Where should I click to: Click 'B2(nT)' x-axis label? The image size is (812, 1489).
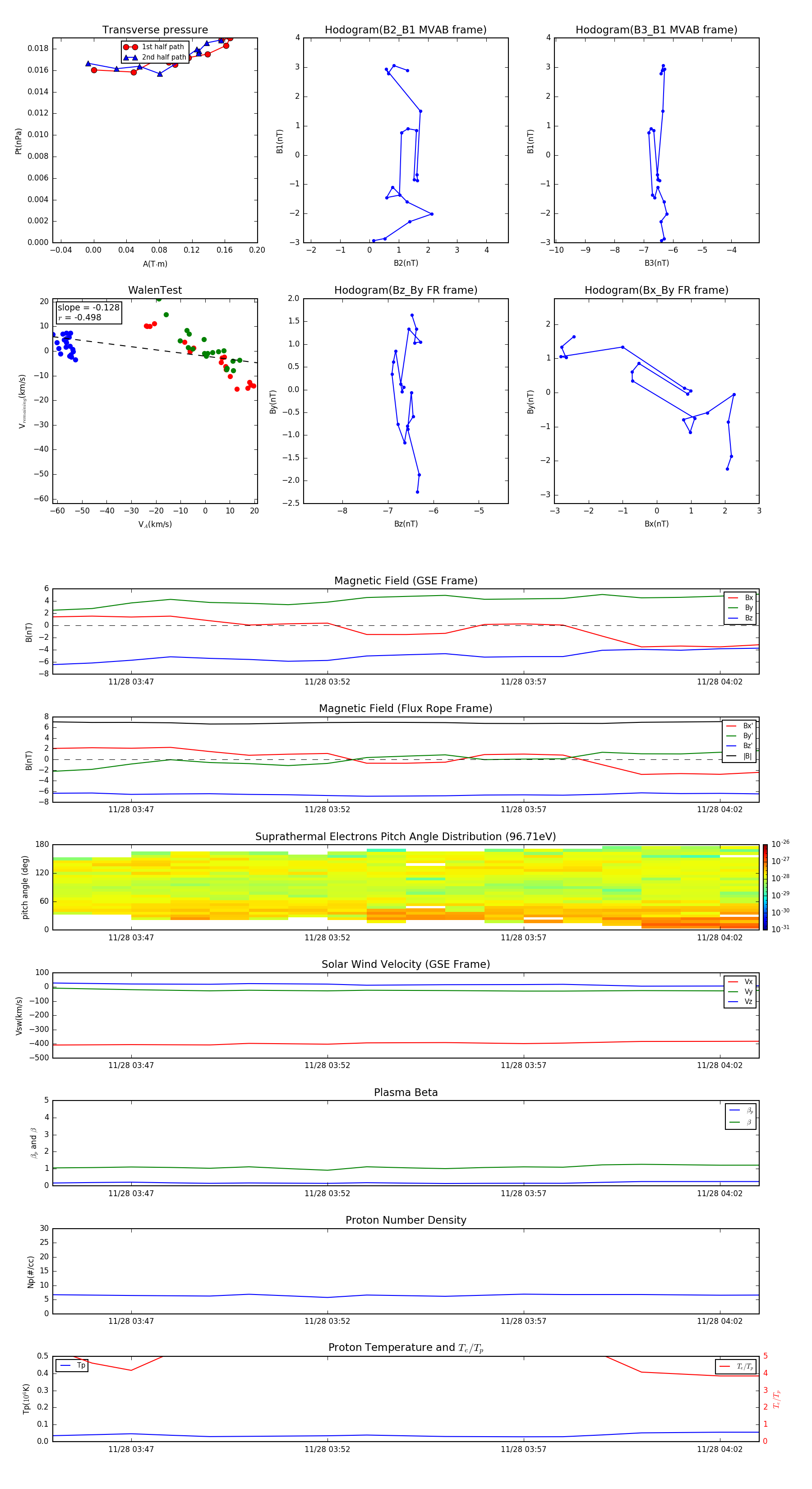click(x=406, y=263)
